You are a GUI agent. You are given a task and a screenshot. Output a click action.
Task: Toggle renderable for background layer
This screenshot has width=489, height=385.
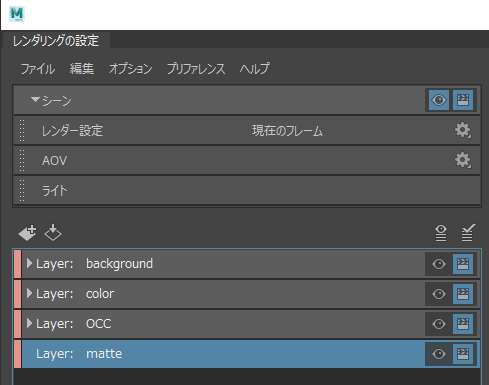pyautogui.click(x=463, y=264)
